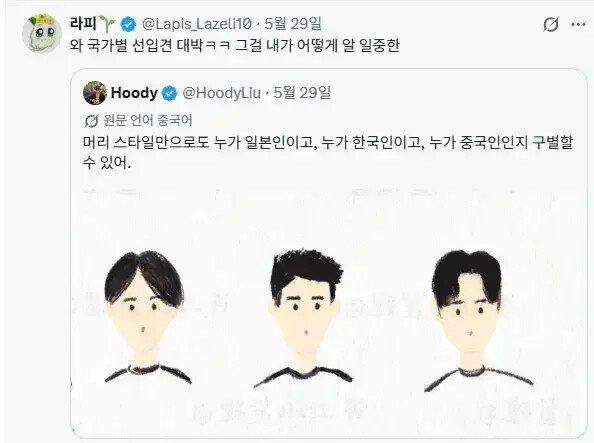Open the three-dot more options menu
The width and height of the screenshot is (594, 443).
tap(578, 25)
